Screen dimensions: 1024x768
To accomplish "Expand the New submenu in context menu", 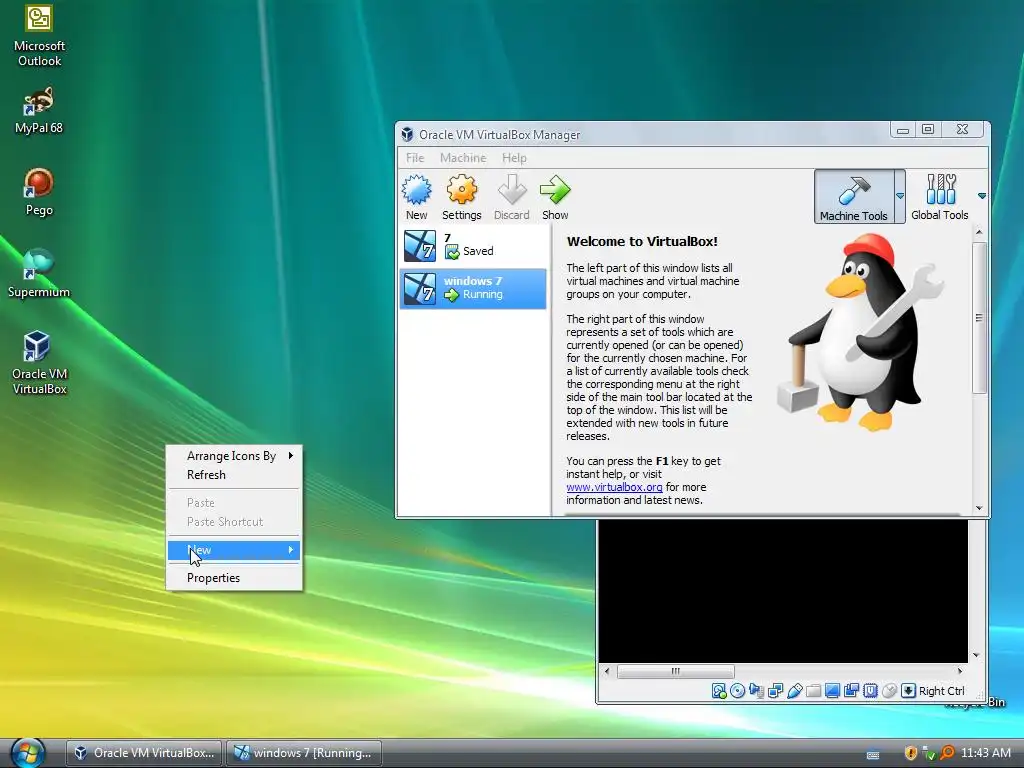I will [234, 550].
